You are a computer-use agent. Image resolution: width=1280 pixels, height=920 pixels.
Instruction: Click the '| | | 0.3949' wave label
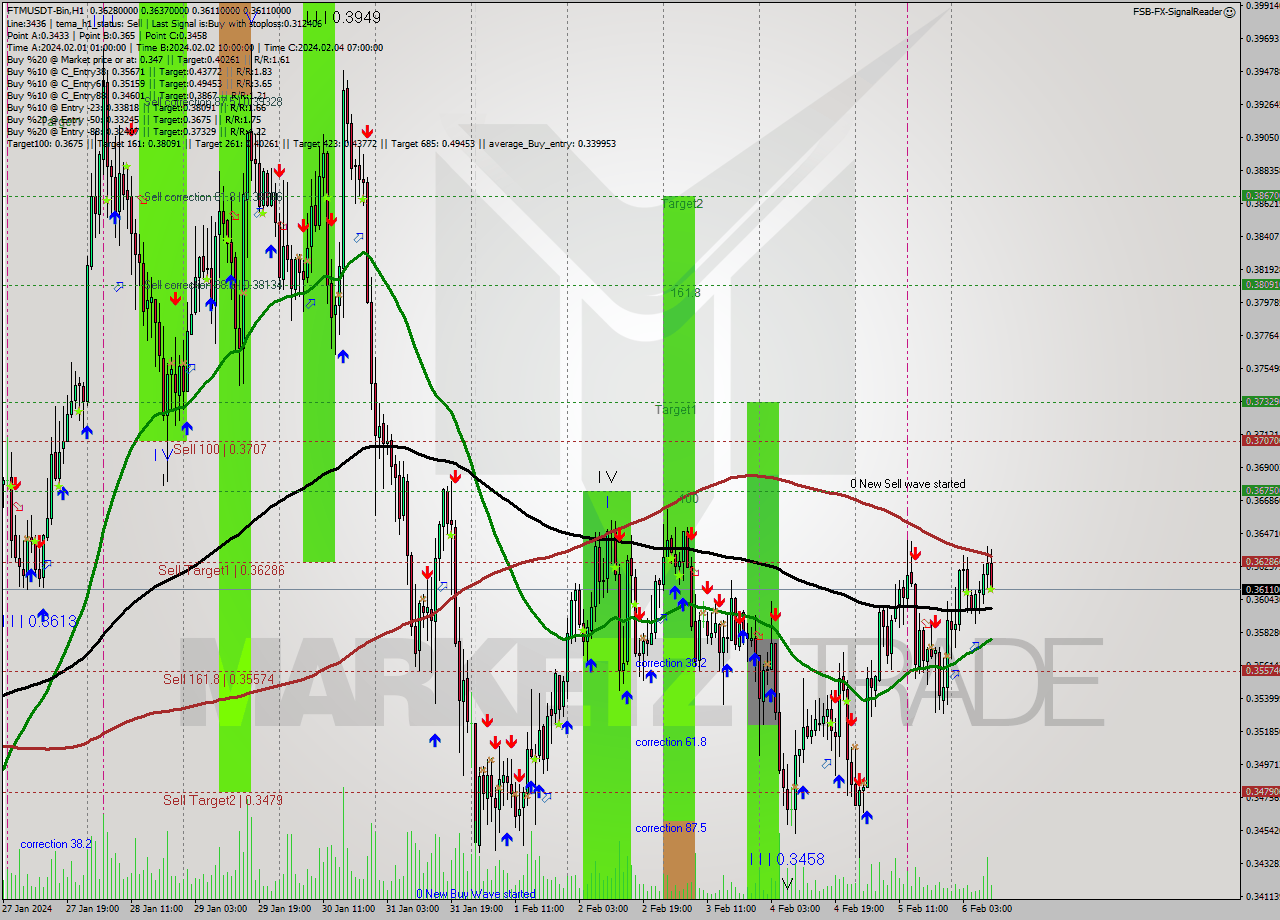[x=342, y=17]
